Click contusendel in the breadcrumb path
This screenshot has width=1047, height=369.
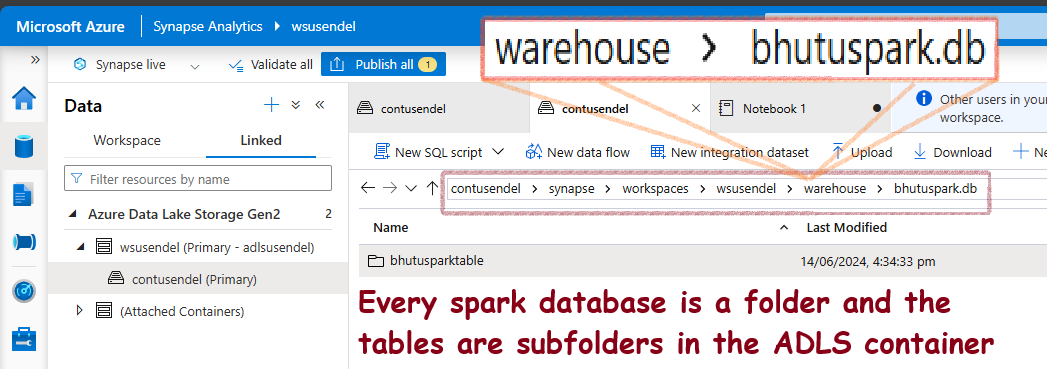tap(485, 189)
